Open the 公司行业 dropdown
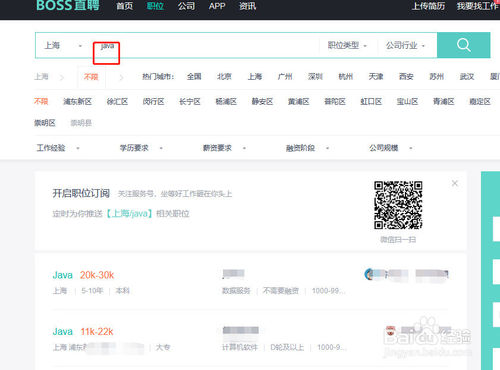The width and height of the screenshot is (500, 370). pyautogui.click(x=405, y=45)
